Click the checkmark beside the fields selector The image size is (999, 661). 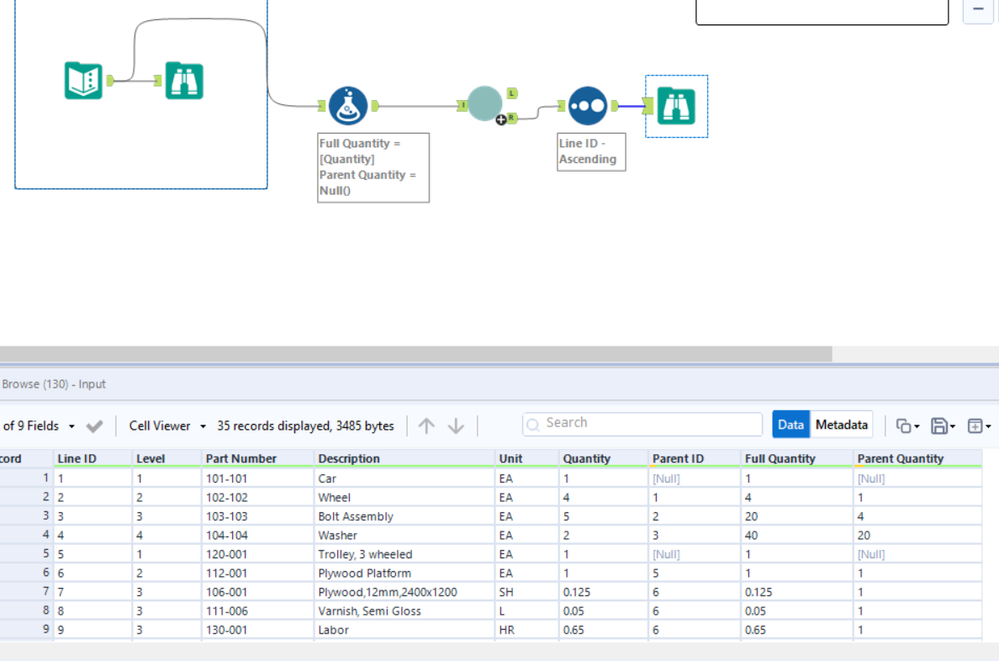95,426
